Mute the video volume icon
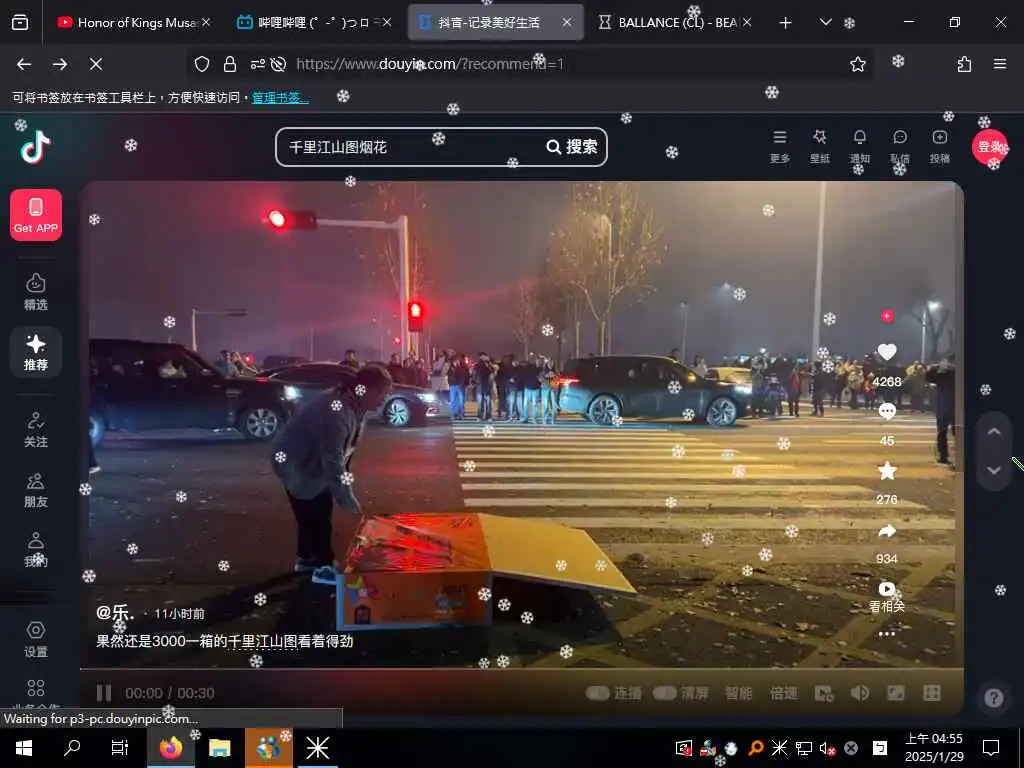 click(x=859, y=693)
